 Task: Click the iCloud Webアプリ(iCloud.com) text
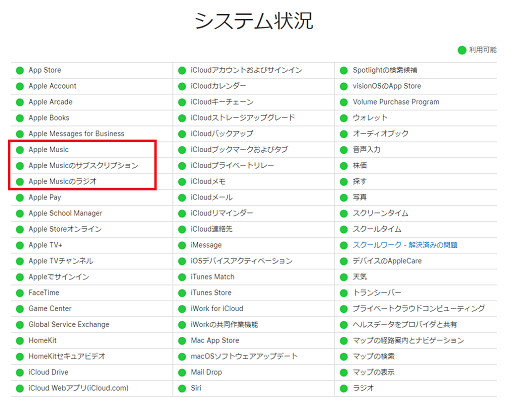point(78,388)
